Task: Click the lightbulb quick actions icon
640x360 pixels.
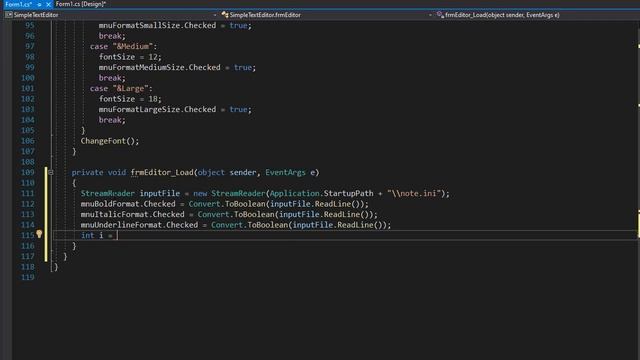Action: [39, 234]
